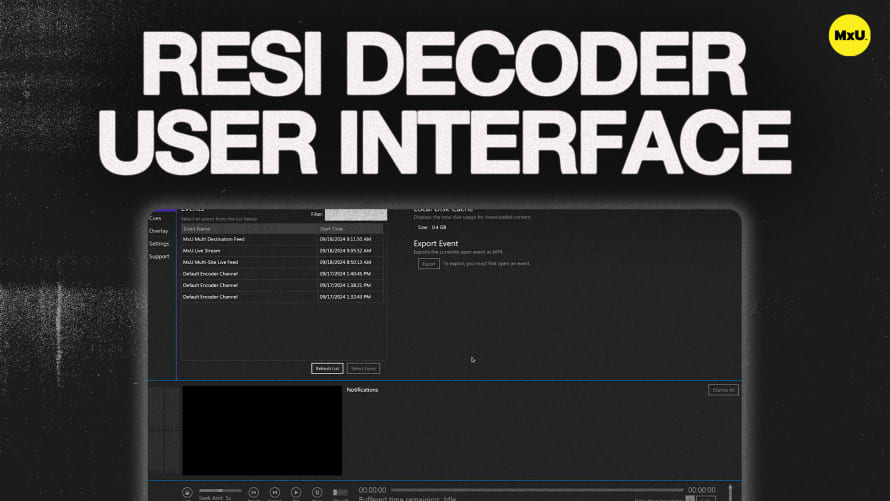
Task: Click the Export Event heading
Action: 435,243
